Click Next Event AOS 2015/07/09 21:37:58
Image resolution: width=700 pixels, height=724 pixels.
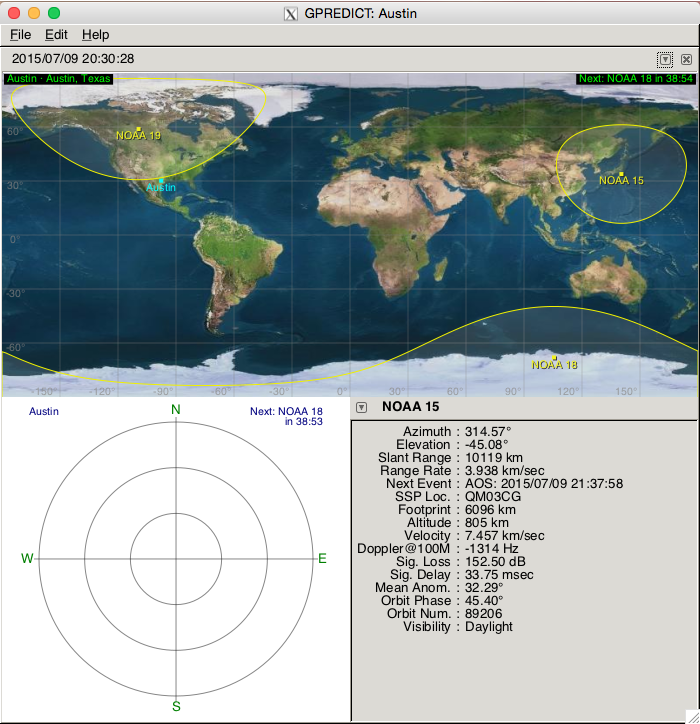pos(544,483)
